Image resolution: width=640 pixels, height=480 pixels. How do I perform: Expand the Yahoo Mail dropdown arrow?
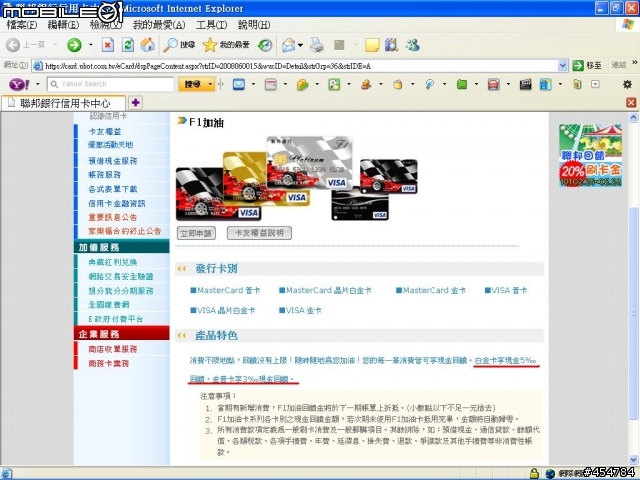point(253,84)
